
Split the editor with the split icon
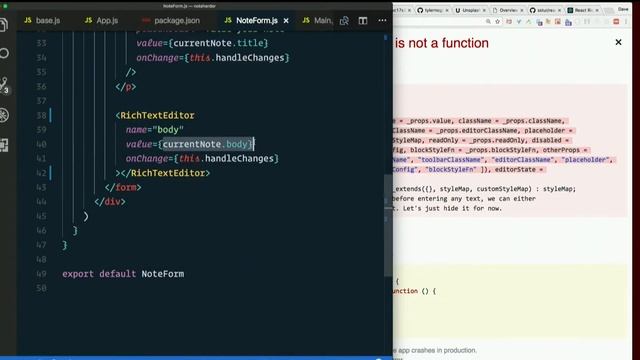click(x=363, y=20)
